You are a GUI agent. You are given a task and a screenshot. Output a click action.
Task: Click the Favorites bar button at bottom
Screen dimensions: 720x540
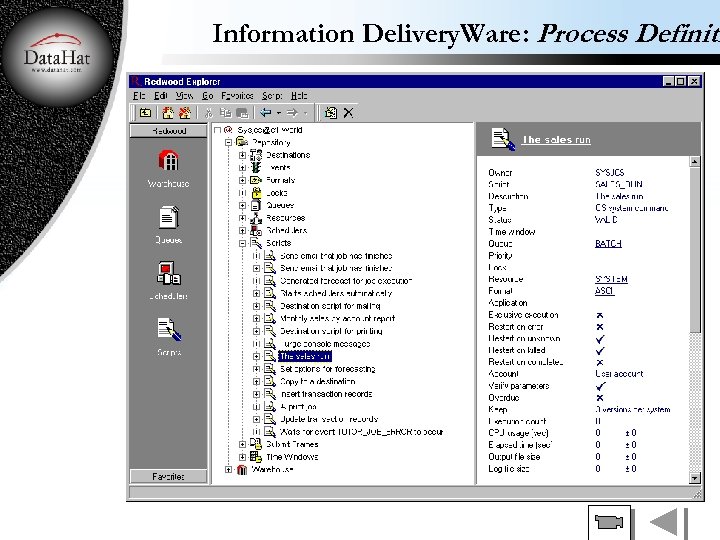coord(169,477)
